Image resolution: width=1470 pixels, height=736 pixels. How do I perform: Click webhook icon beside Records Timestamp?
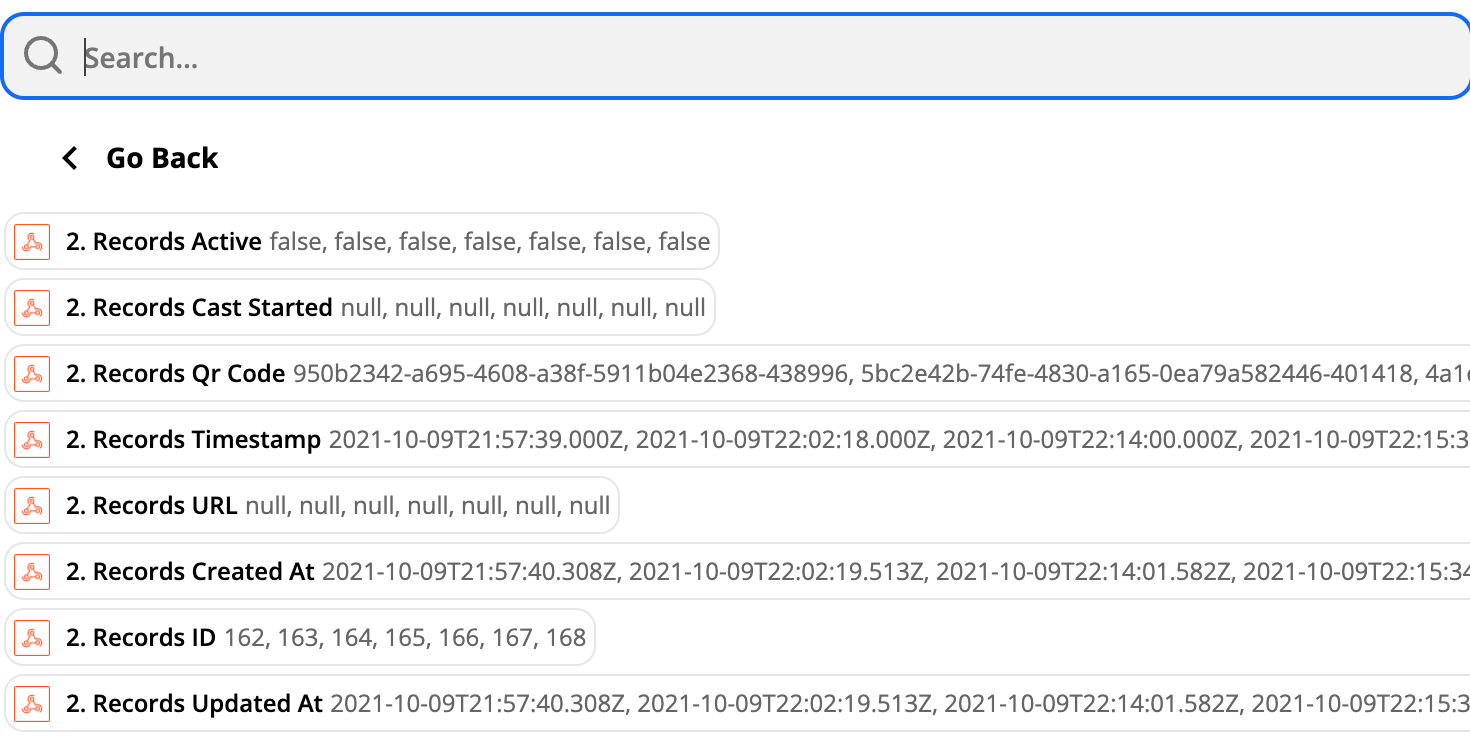click(x=33, y=440)
